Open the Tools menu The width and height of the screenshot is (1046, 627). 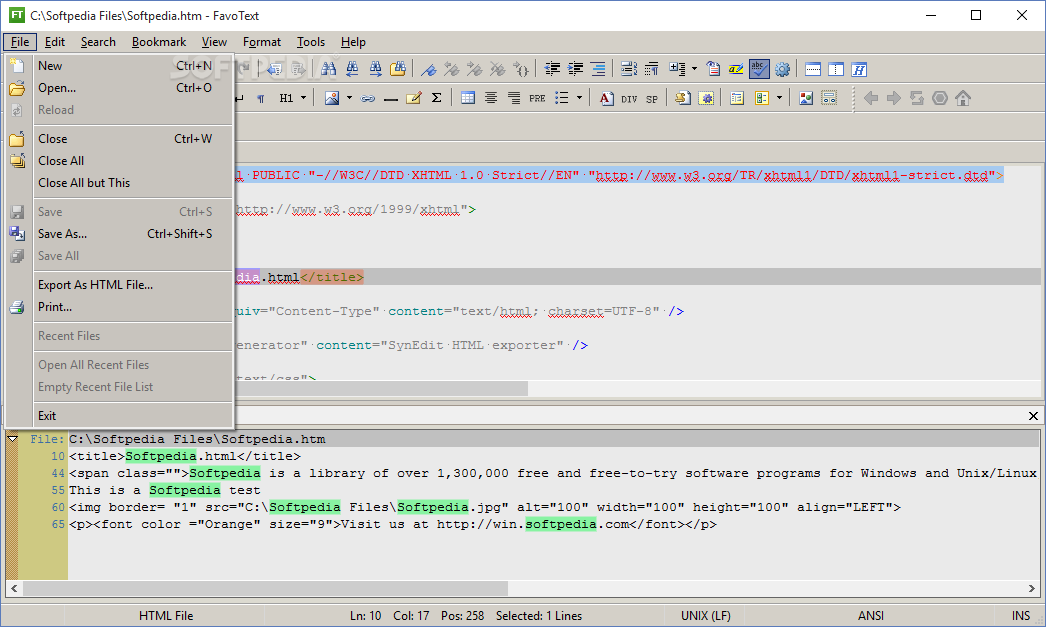(311, 42)
